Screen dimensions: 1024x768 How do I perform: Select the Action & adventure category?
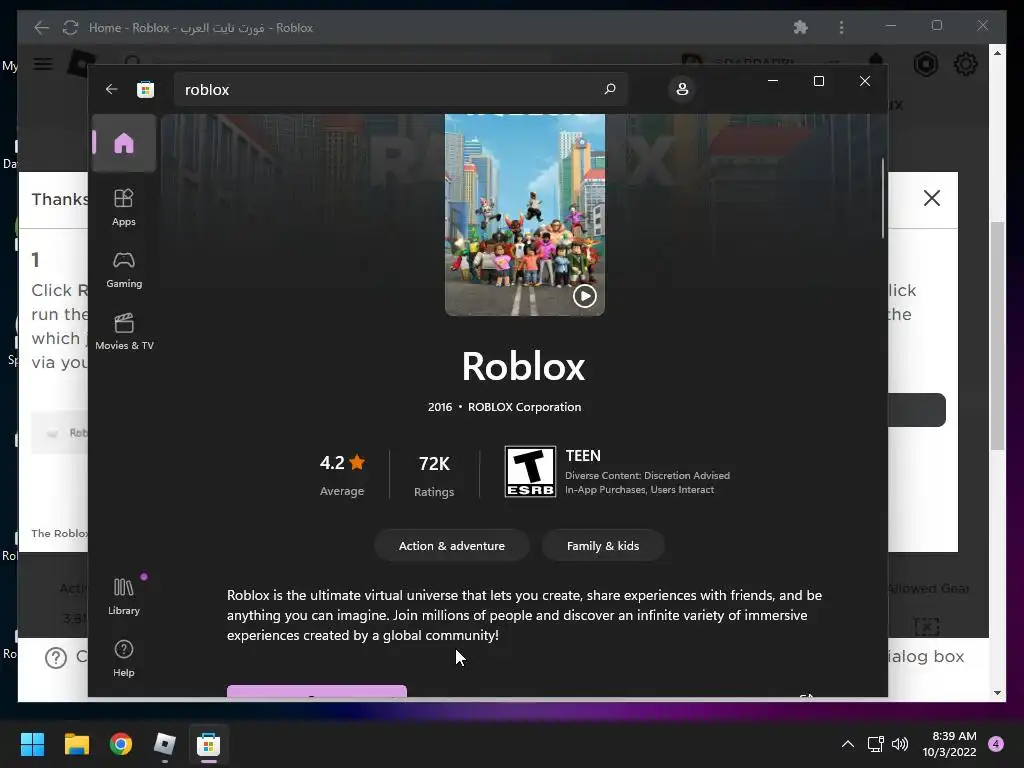click(452, 545)
